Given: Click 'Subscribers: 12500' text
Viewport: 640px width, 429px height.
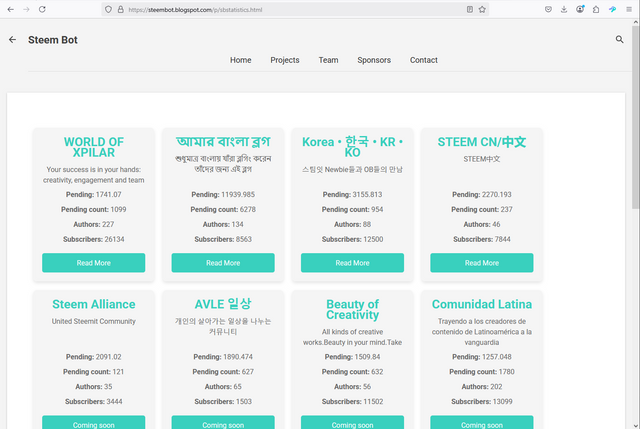Looking at the screenshot, I should 352,239.
